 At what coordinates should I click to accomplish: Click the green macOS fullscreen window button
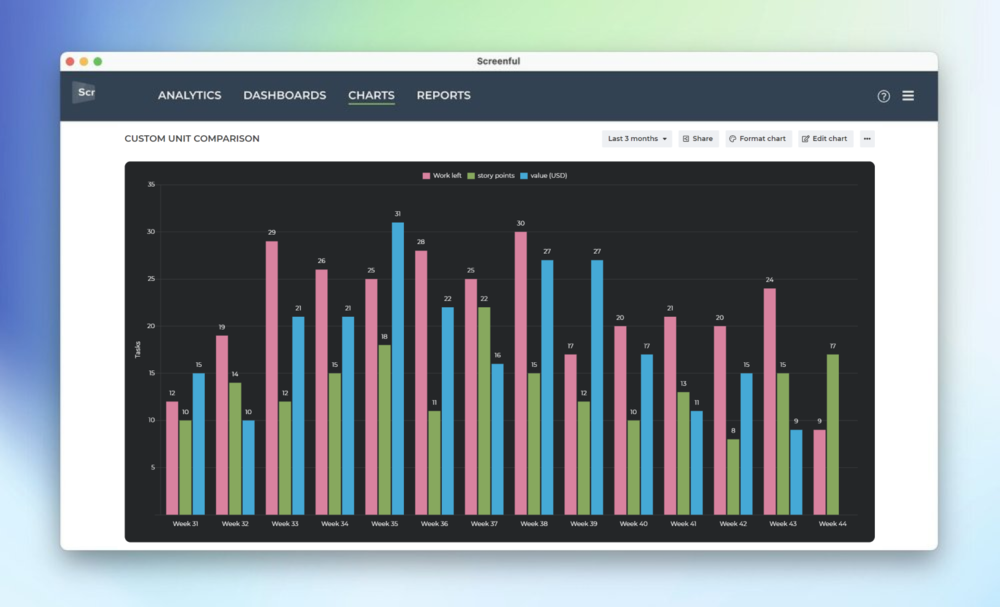pyautogui.click(x=98, y=61)
